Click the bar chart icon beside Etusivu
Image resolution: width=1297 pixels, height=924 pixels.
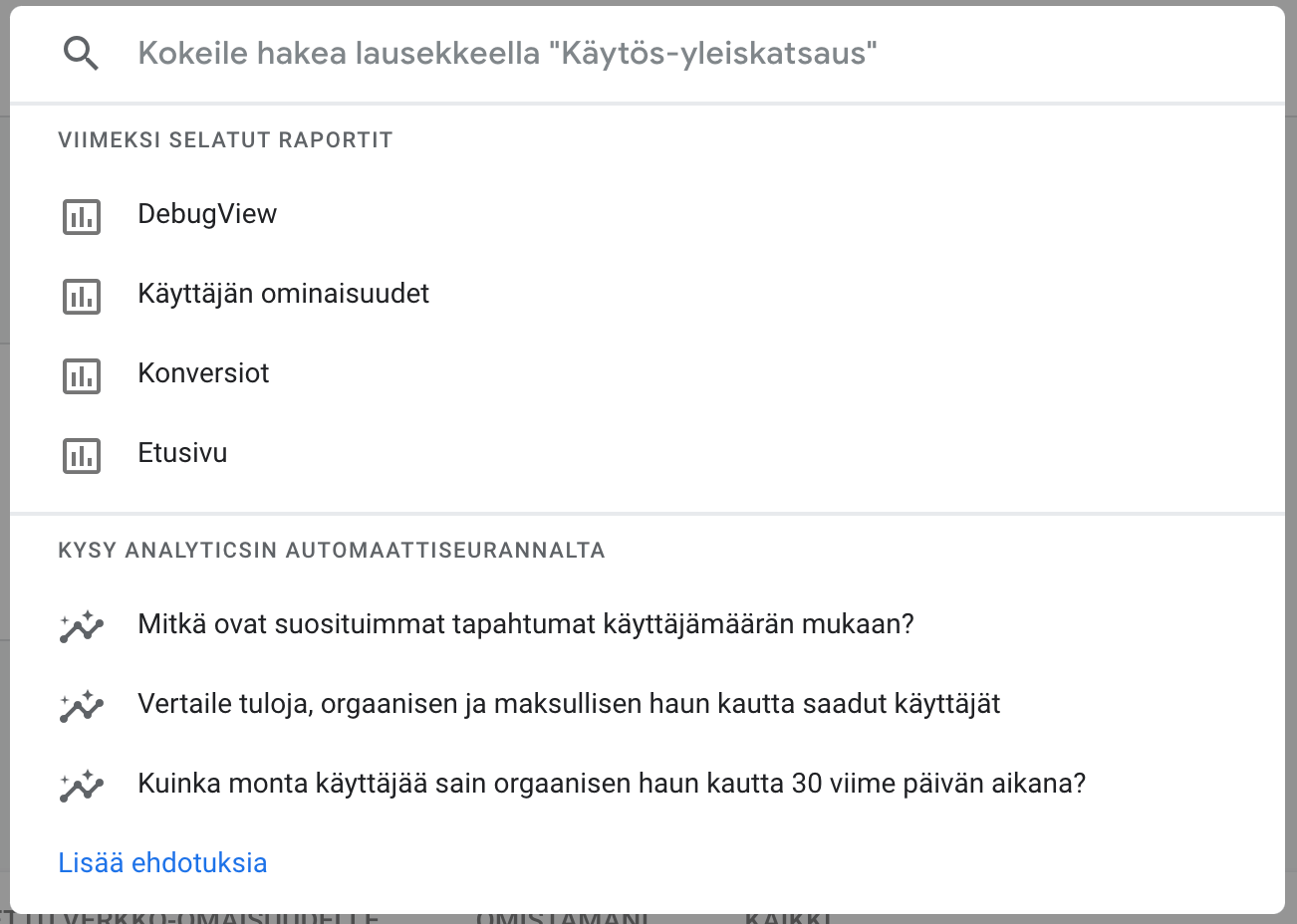pos(82,455)
